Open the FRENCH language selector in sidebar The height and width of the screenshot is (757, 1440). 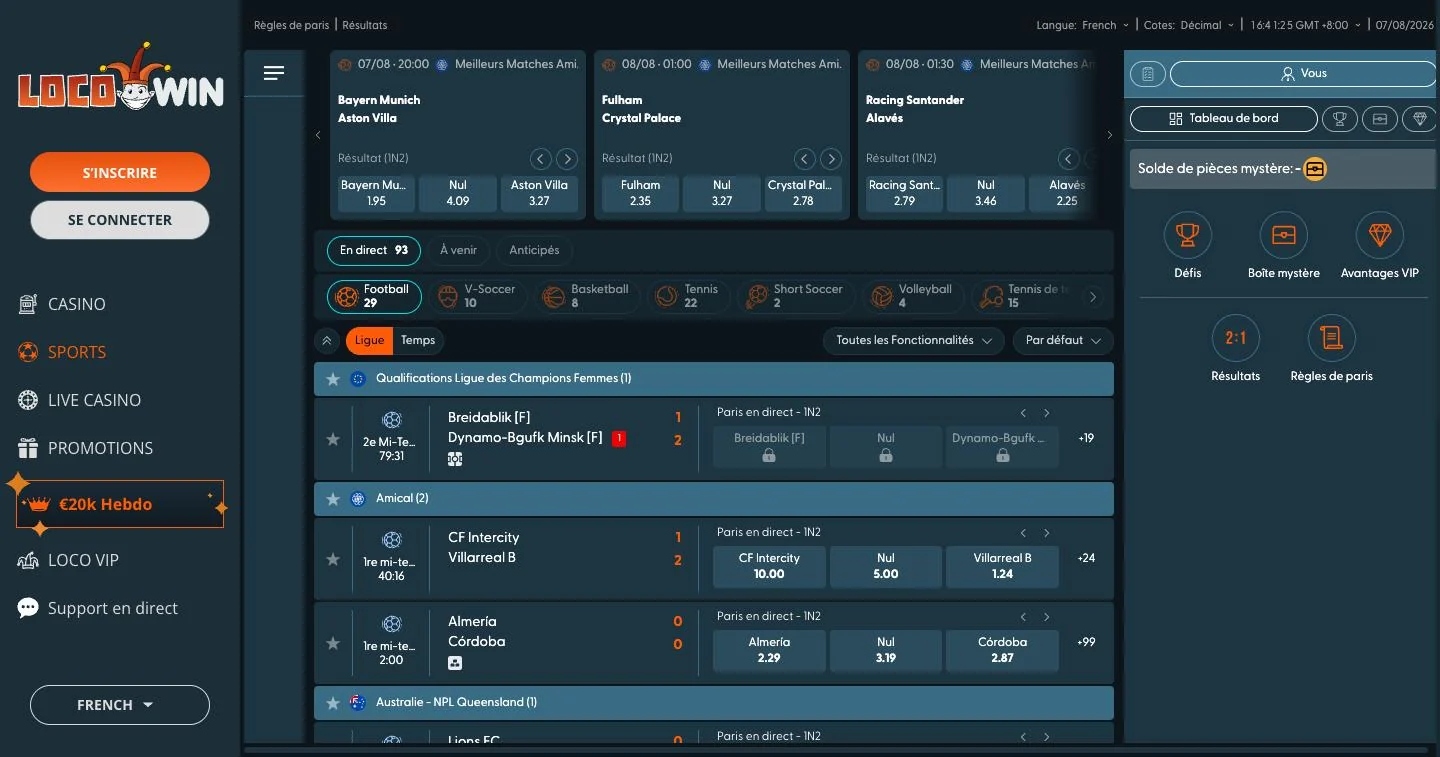click(x=120, y=705)
